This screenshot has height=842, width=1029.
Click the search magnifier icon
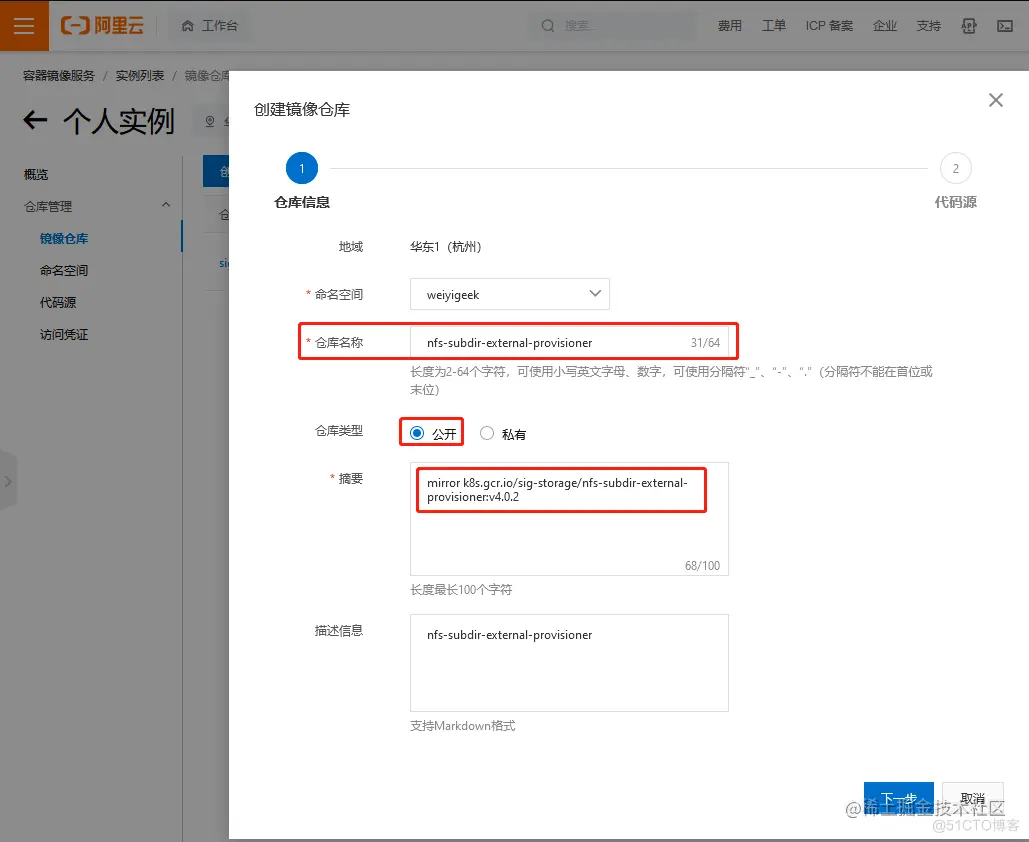547,26
